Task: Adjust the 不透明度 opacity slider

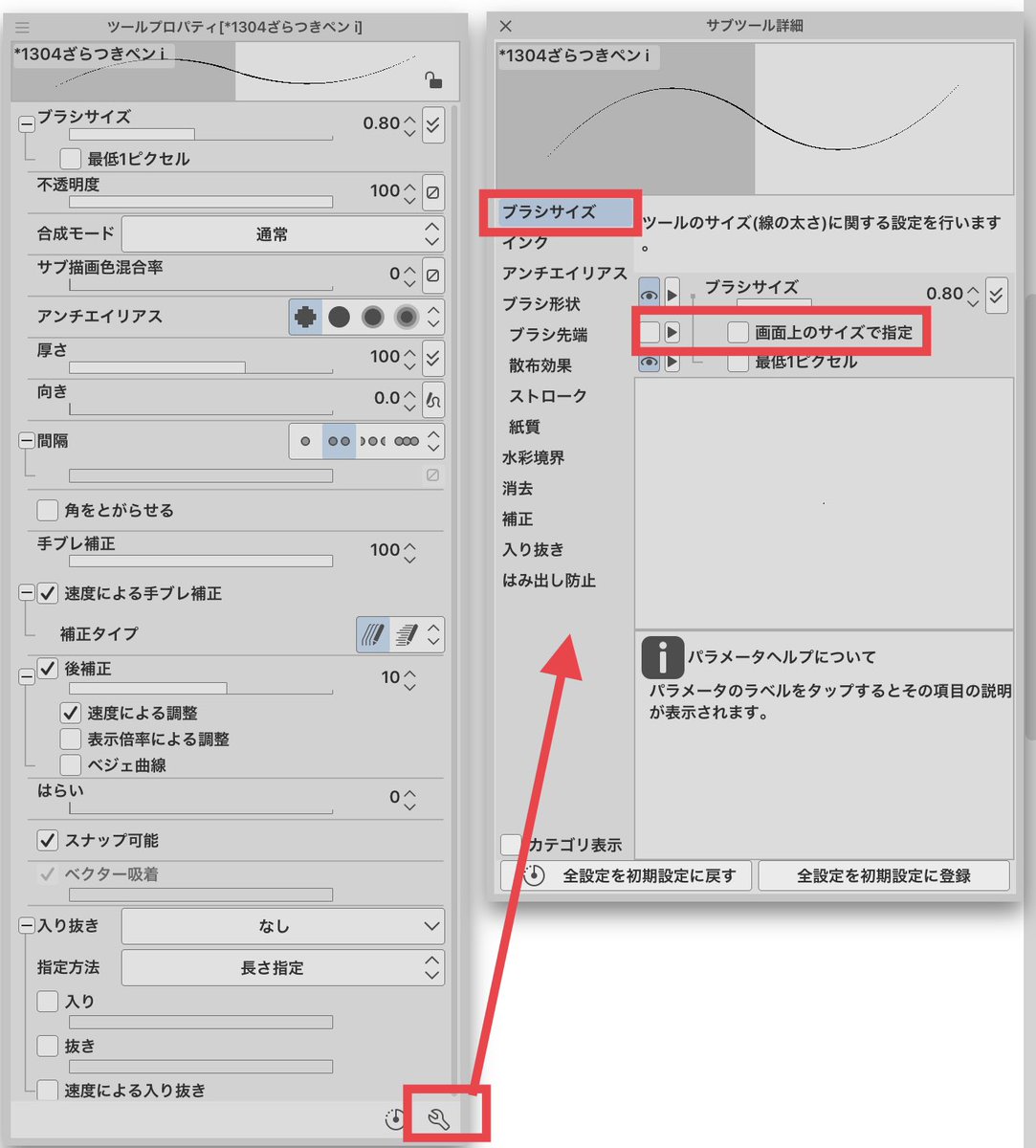Action: [200, 202]
